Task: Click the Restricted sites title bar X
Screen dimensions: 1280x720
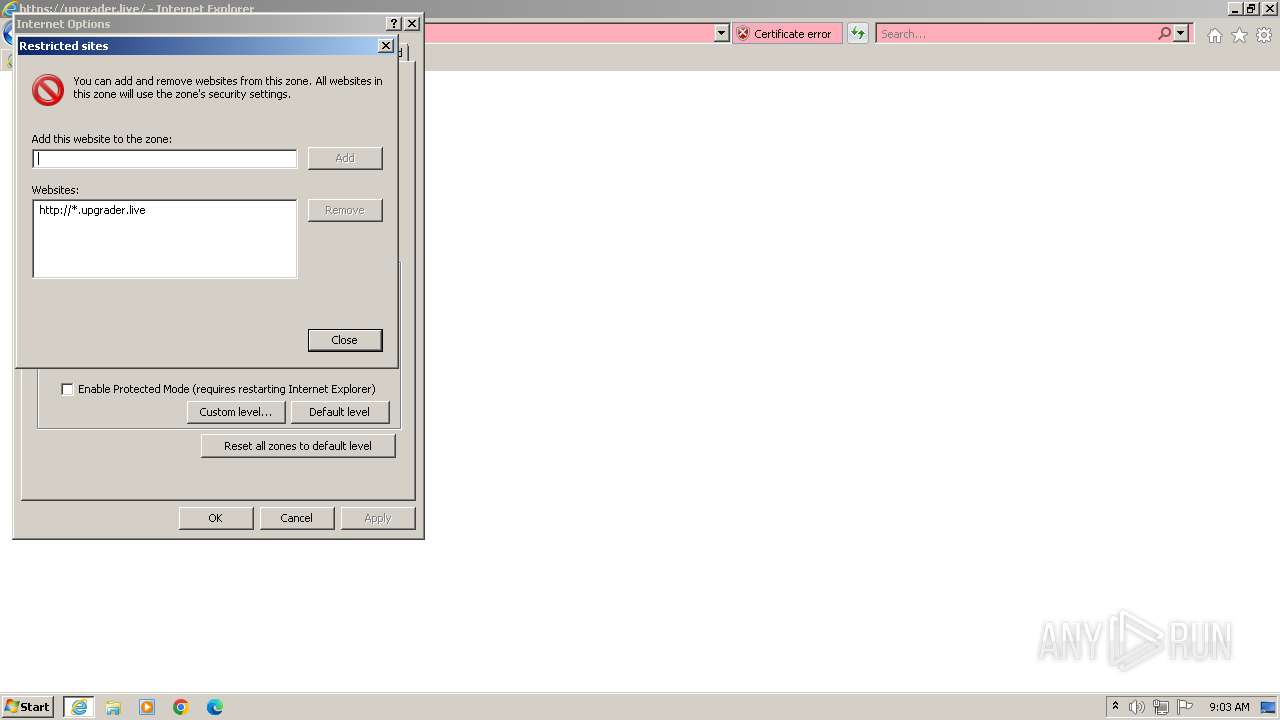Action: pyautogui.click(x=386, y=46)
